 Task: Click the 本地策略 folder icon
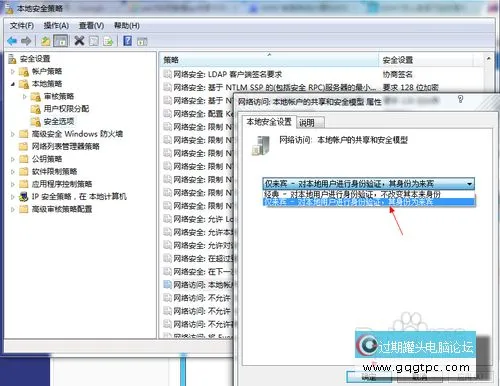click(24, 84)
